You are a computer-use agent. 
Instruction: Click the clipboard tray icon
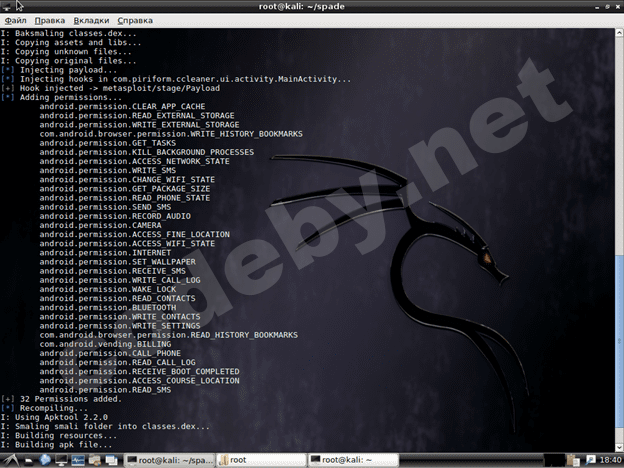tap(573, 460)
